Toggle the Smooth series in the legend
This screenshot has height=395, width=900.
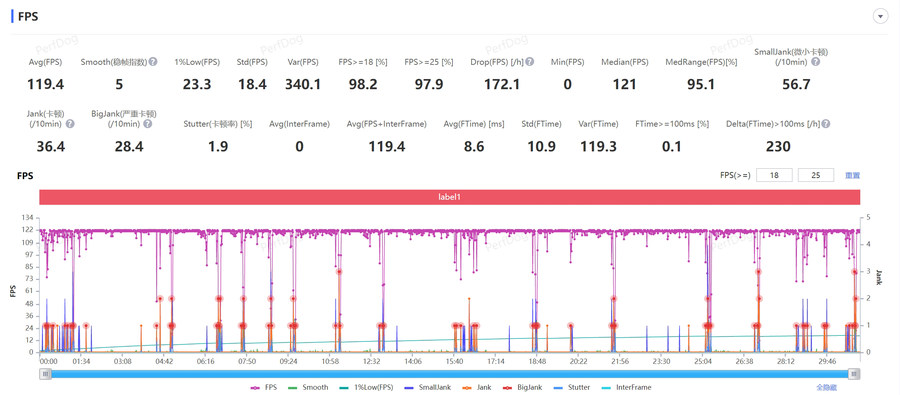click(x=308, y=388)
